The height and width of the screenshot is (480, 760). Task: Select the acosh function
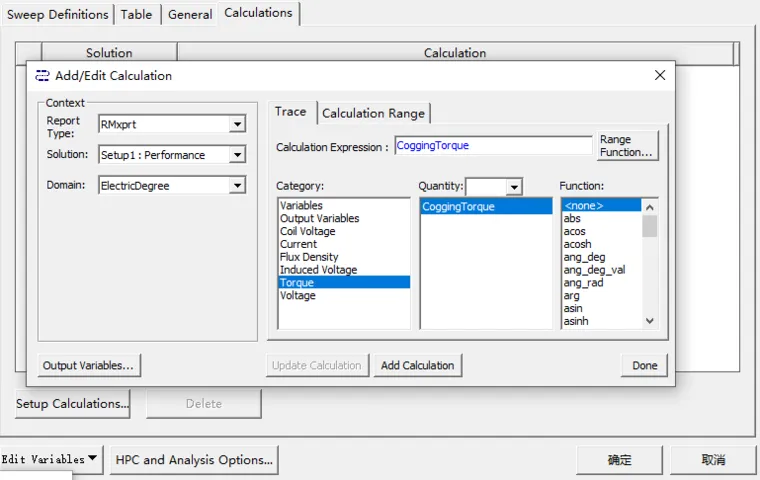click(x=602, y=244)
